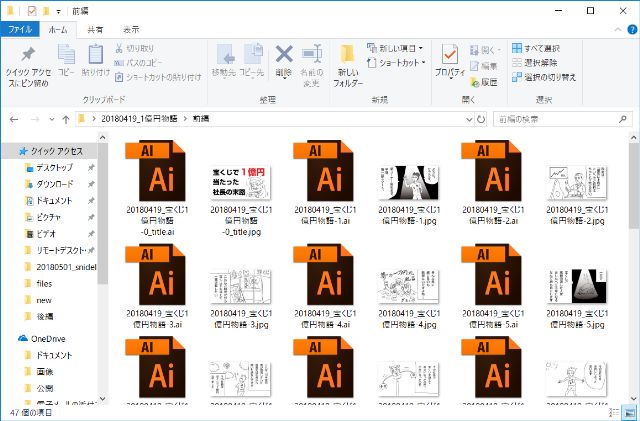Click the Back navigation arrow

click(14, 119)
